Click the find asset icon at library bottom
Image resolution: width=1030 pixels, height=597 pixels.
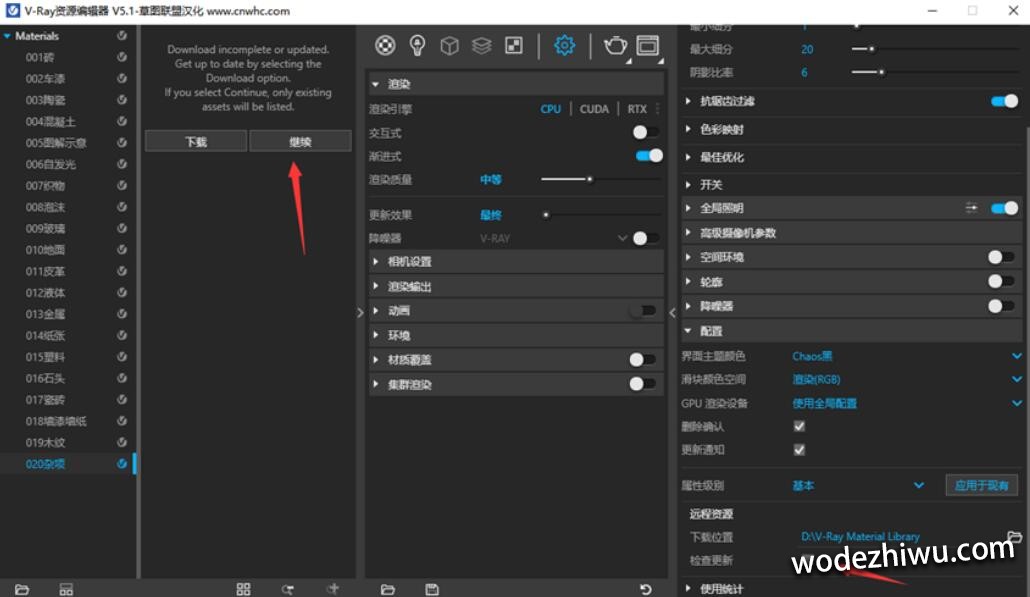pos(288,589)
